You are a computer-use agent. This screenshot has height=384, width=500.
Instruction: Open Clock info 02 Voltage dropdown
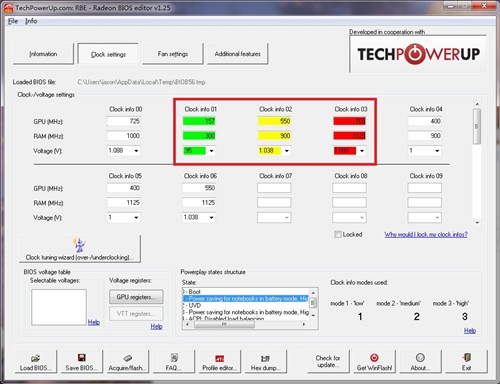(287, 151)
